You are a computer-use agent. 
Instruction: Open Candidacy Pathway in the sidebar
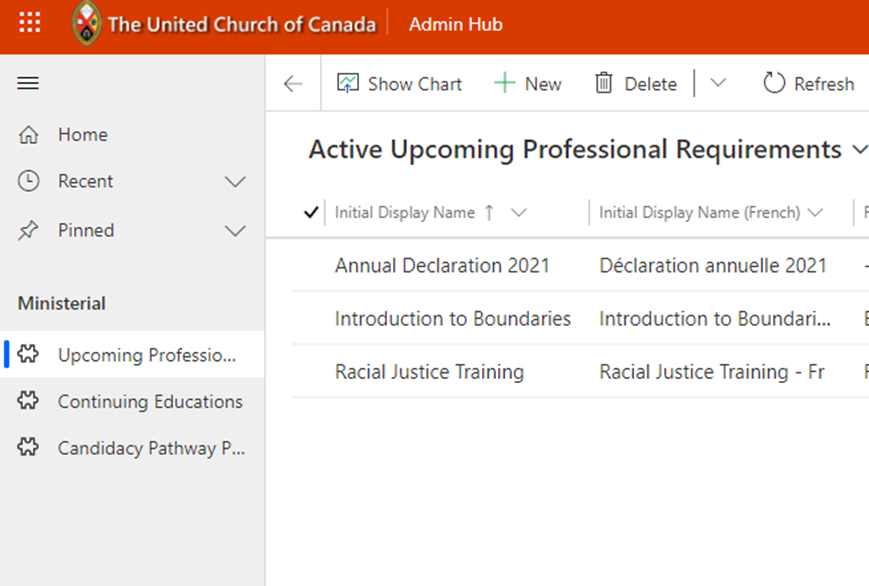coord(150,449)
